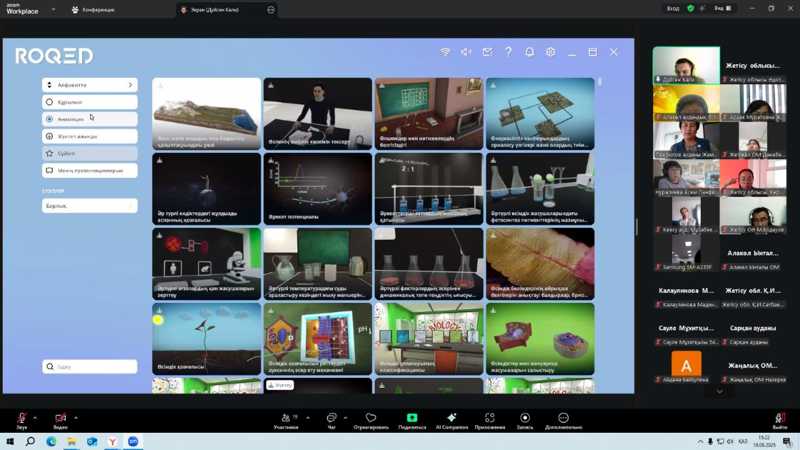Screen dimensions: 800x450
Task: Click the Wi-Fi icon in ROQED header
Action: point(445,52)
